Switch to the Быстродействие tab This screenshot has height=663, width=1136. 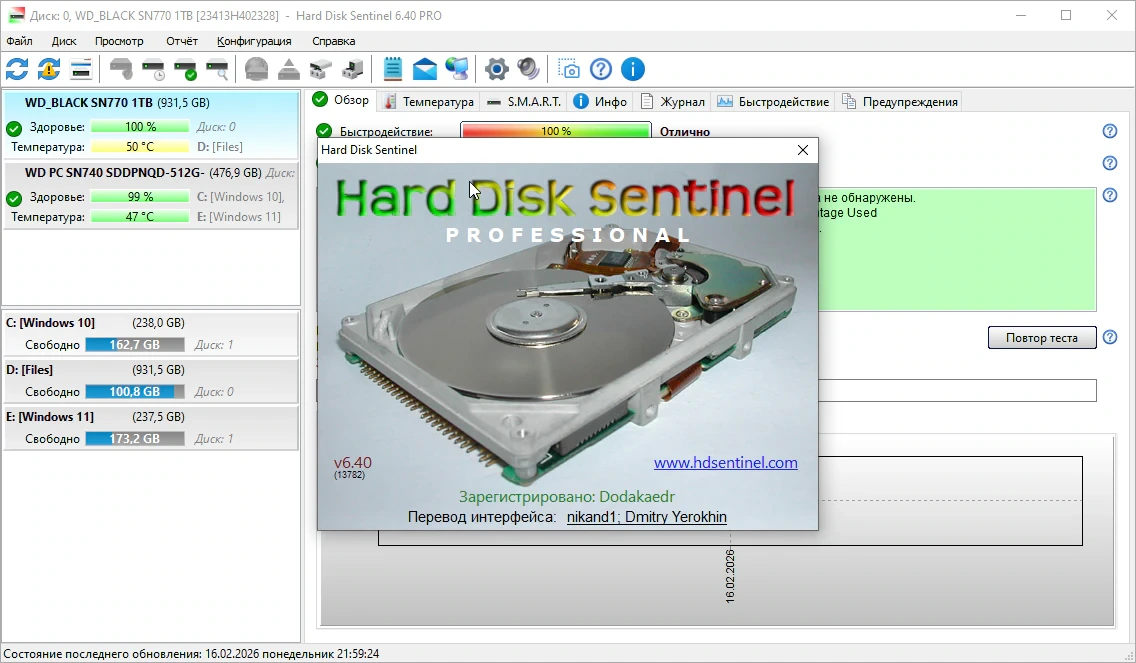click(772, 101)
